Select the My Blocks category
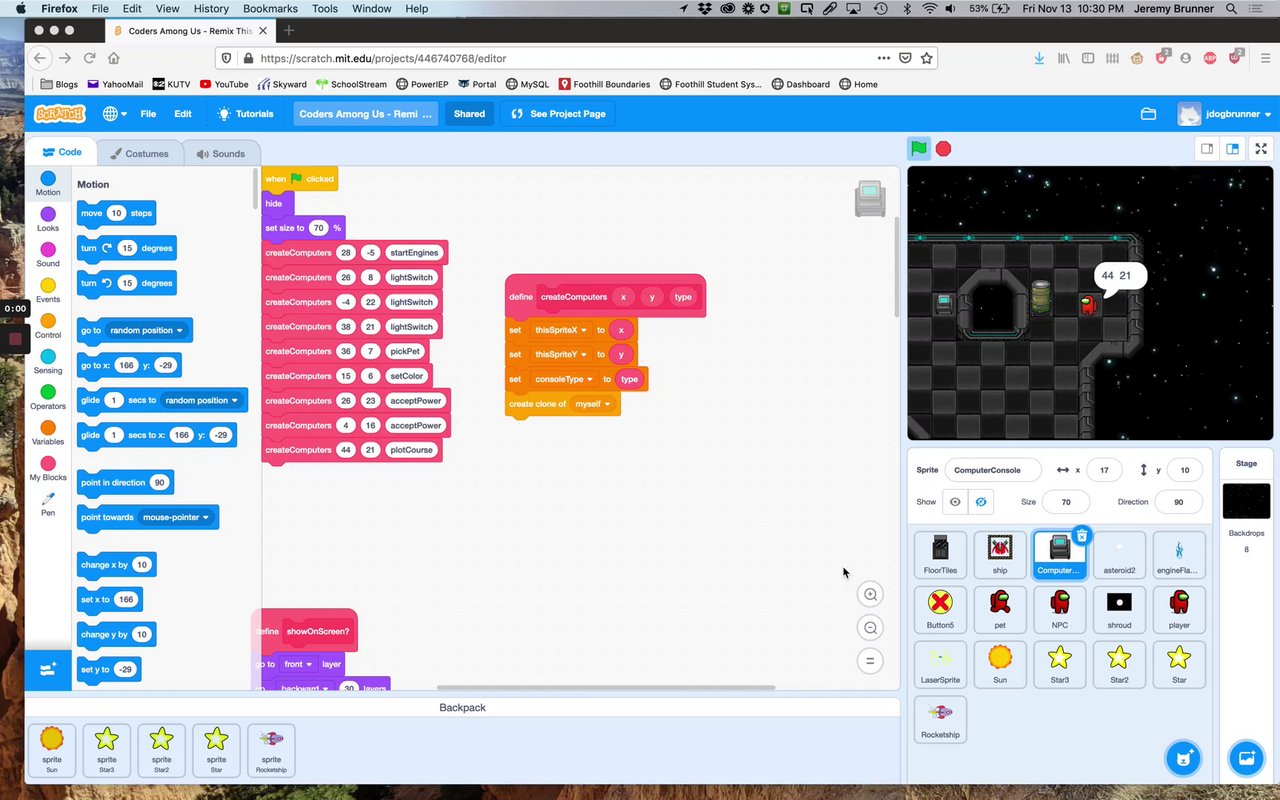Viewport: 1280px width, 800px height. 48,469
